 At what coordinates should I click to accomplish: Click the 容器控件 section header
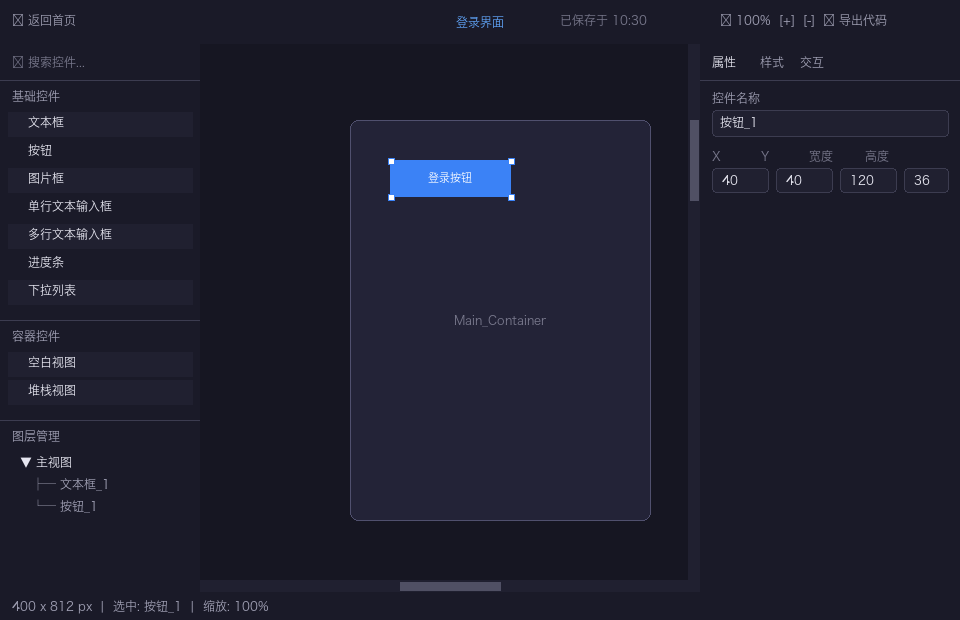point(36,336)
